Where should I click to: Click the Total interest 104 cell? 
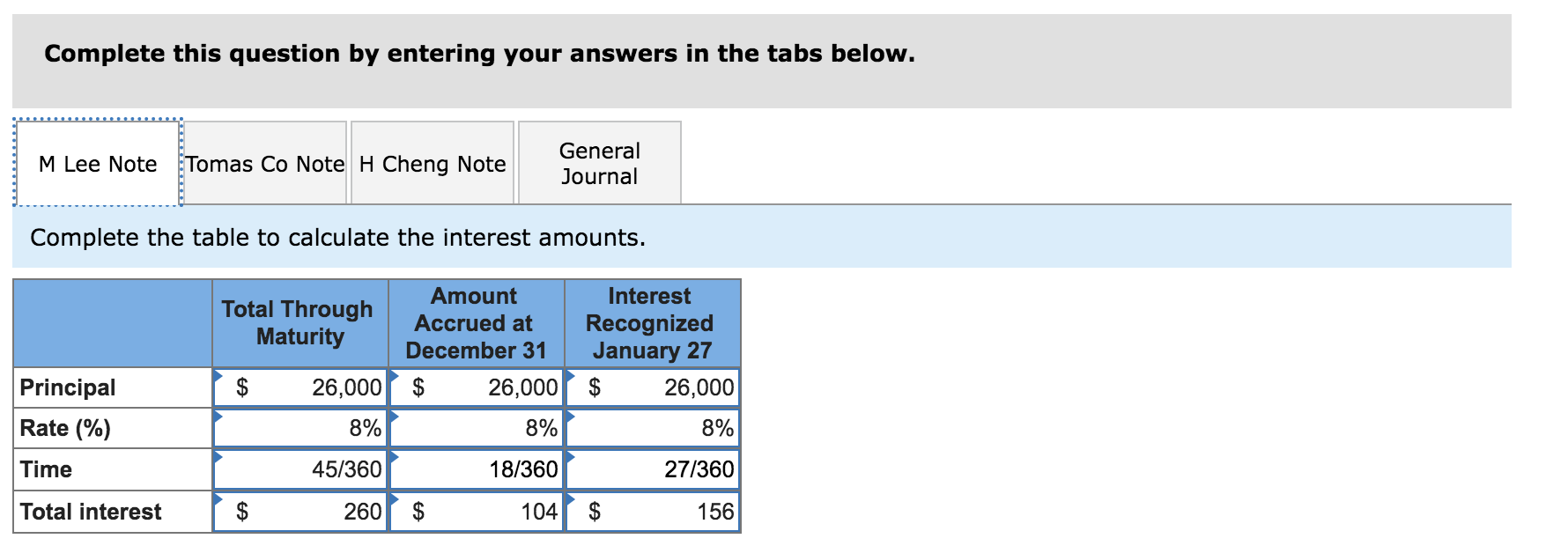coord(477,512)
